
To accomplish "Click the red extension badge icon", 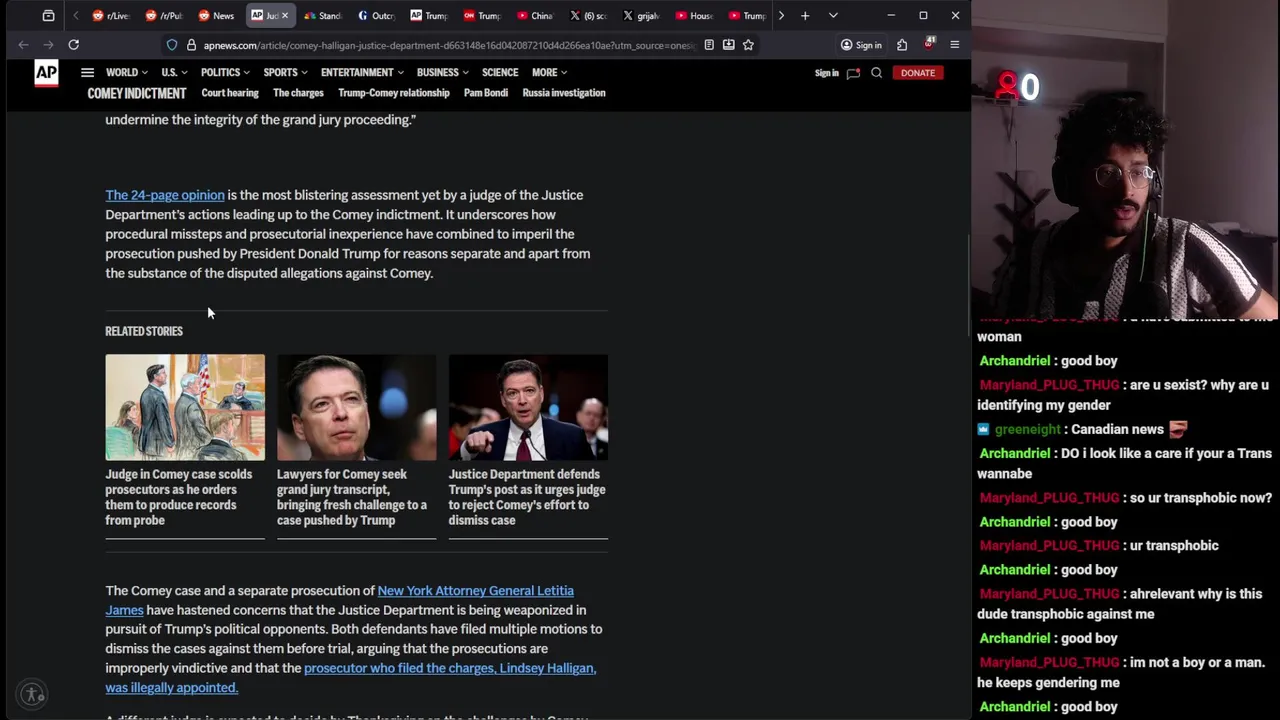I will click(x=928, y=44).
